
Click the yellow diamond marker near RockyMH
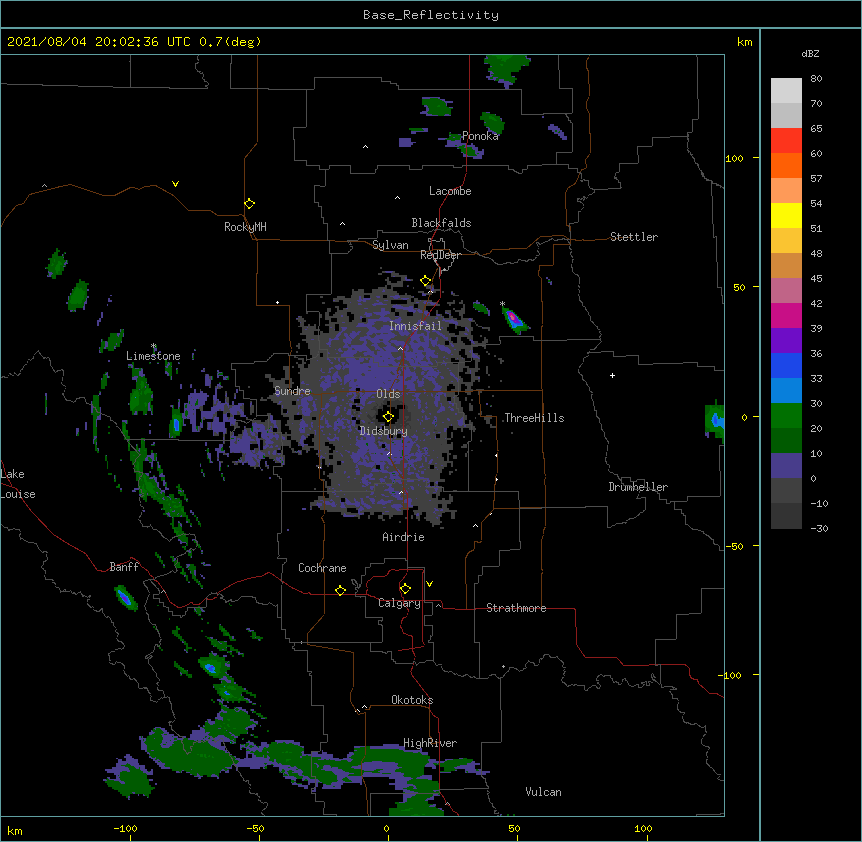pyautogui.click(x=249, y=204)
